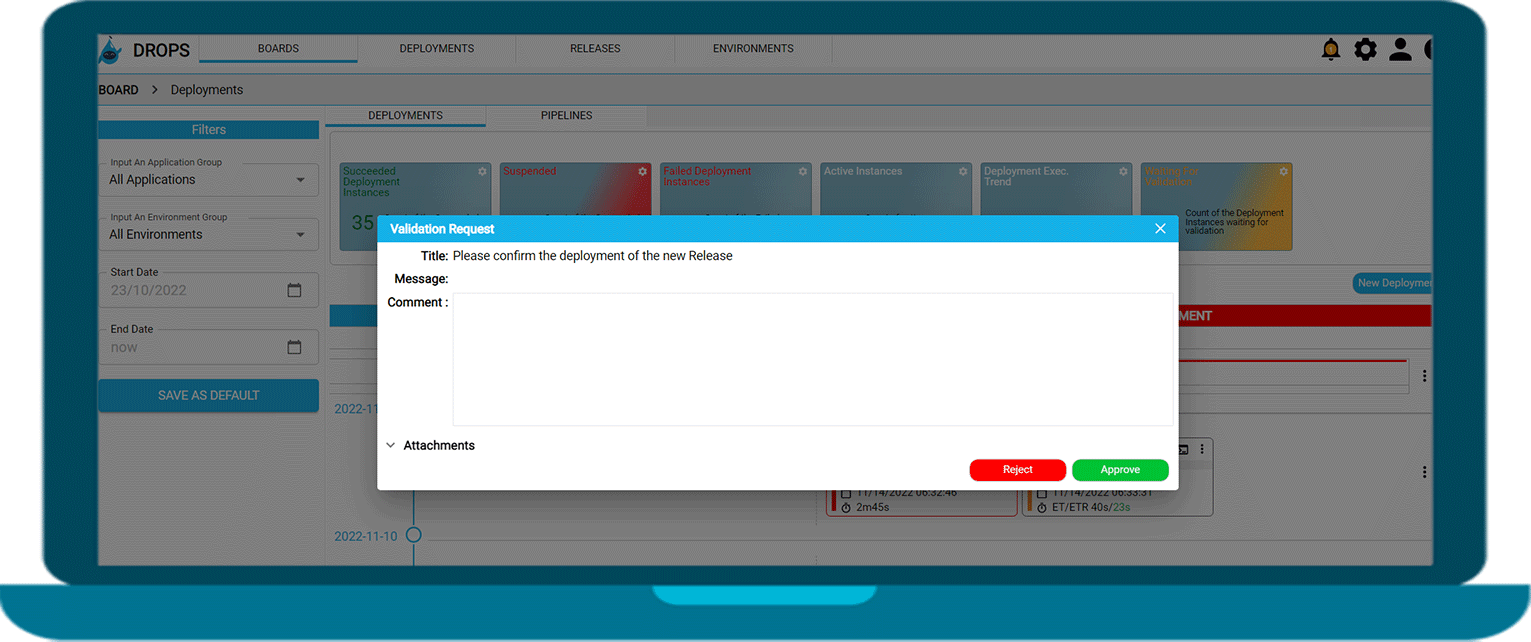Screen dimensions: 1531x642
Task: Select the 2022-11-10 timeline marker
Action: point(413,535)
